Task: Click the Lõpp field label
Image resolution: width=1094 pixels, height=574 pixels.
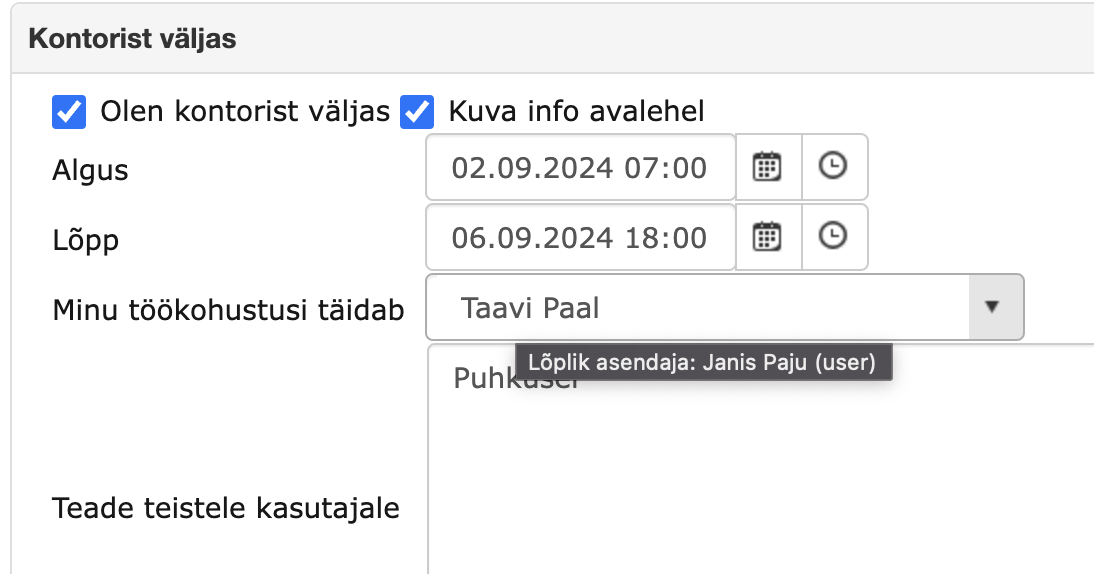Action: coord(86,241)
